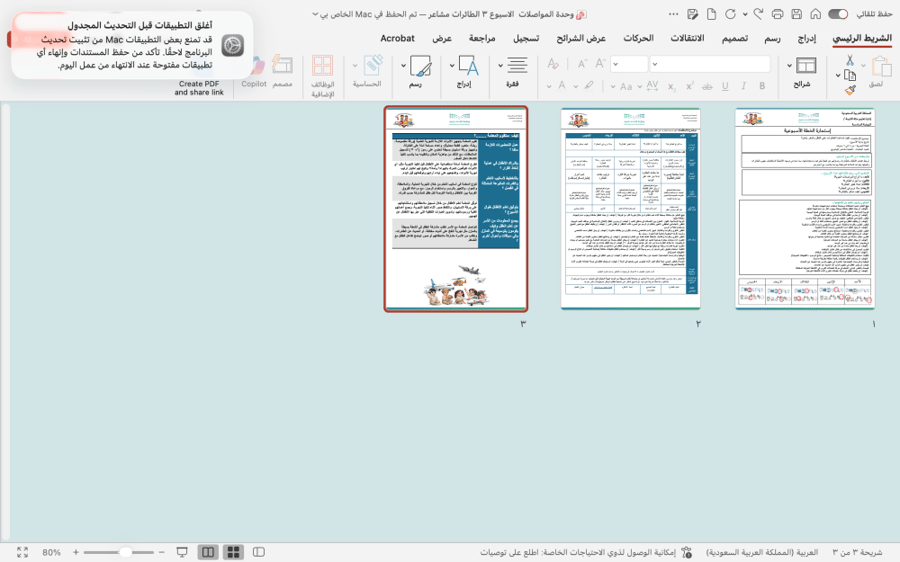Image resolution: width=900 pixels, height=562 pixels.
Task: Click the شرائح (Slides) layout icon
Action: 806,65
